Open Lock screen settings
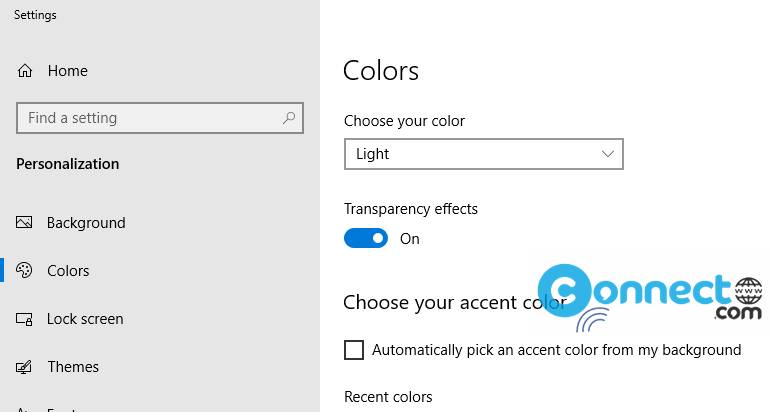770x412 pixels. point(85,319)
